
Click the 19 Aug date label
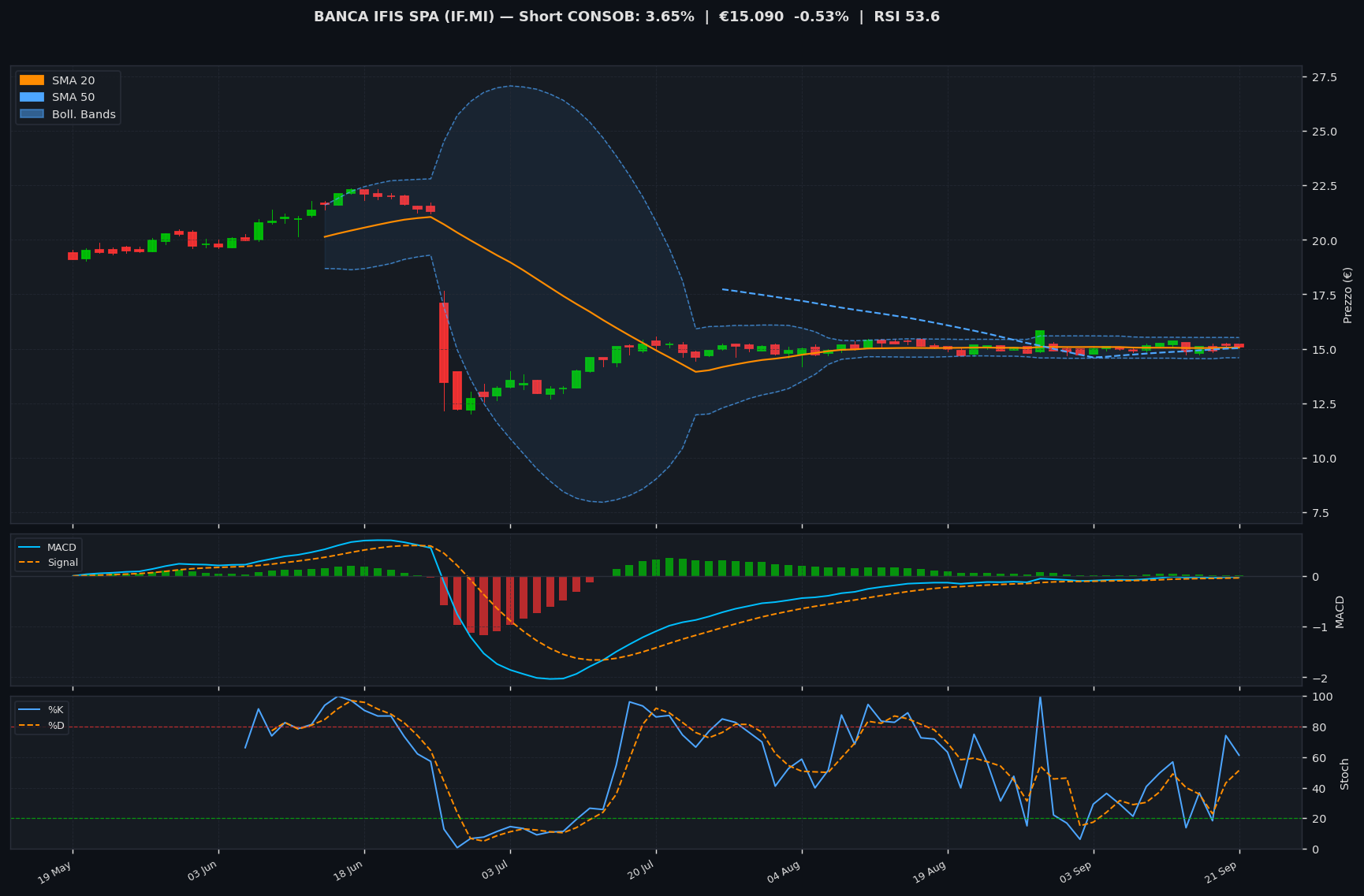[930, 872]
